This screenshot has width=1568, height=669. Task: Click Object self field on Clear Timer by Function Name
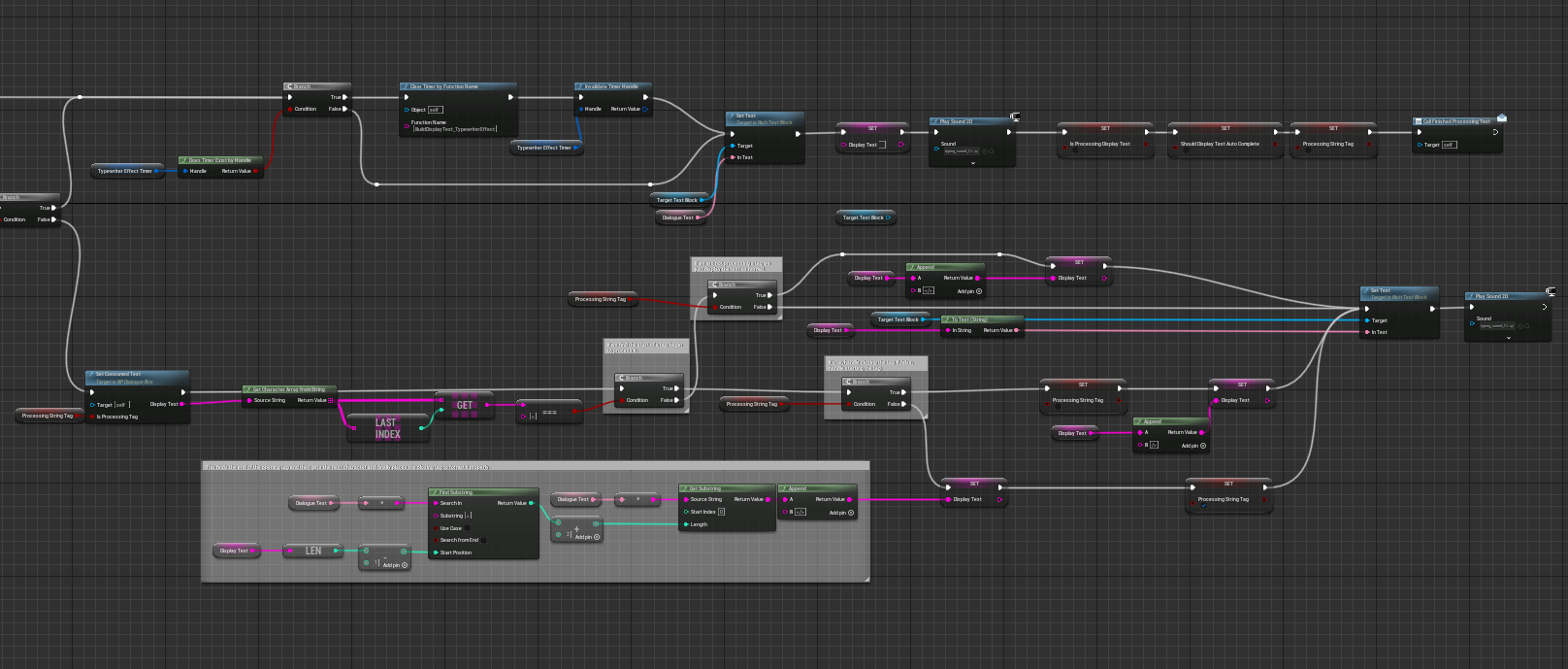[436, 110]
